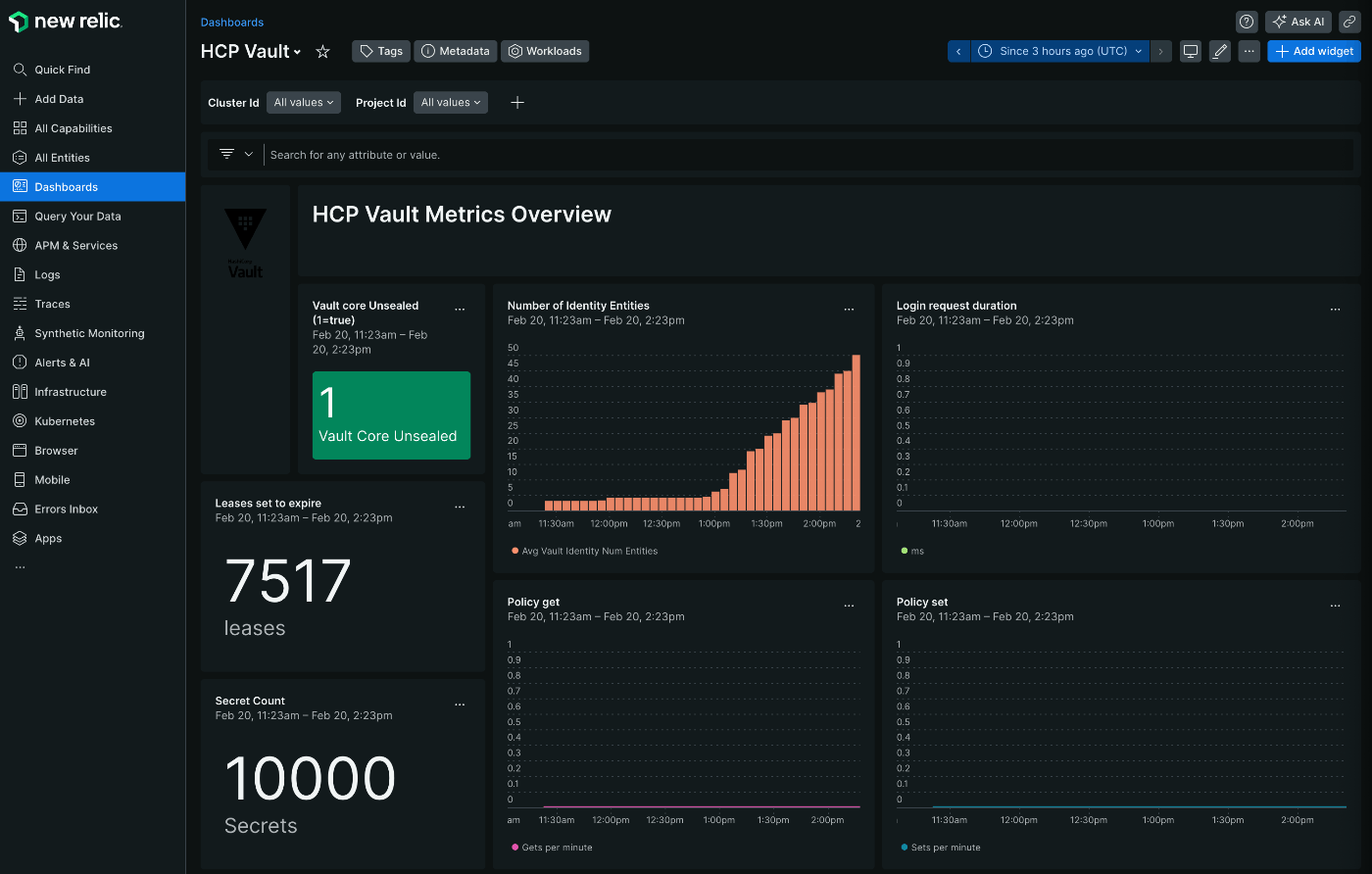This screenshot has height=874, width=1372.
Task: Click the Infrastructure icon
Action: 20,392
